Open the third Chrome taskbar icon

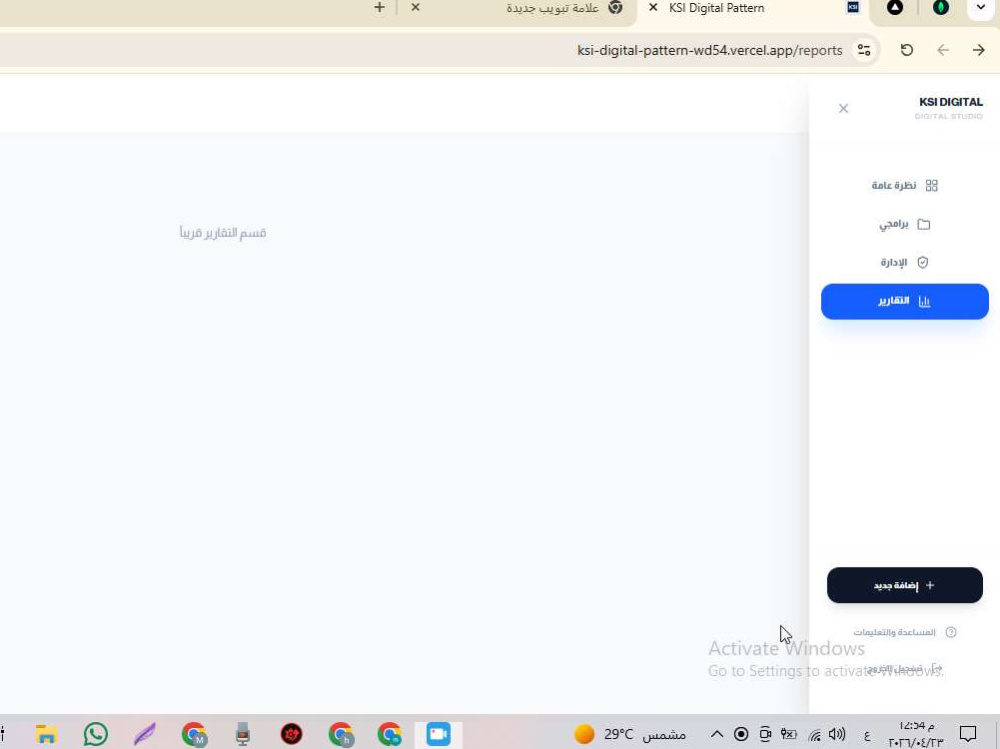pyautogui.click(x=389, y=734)
